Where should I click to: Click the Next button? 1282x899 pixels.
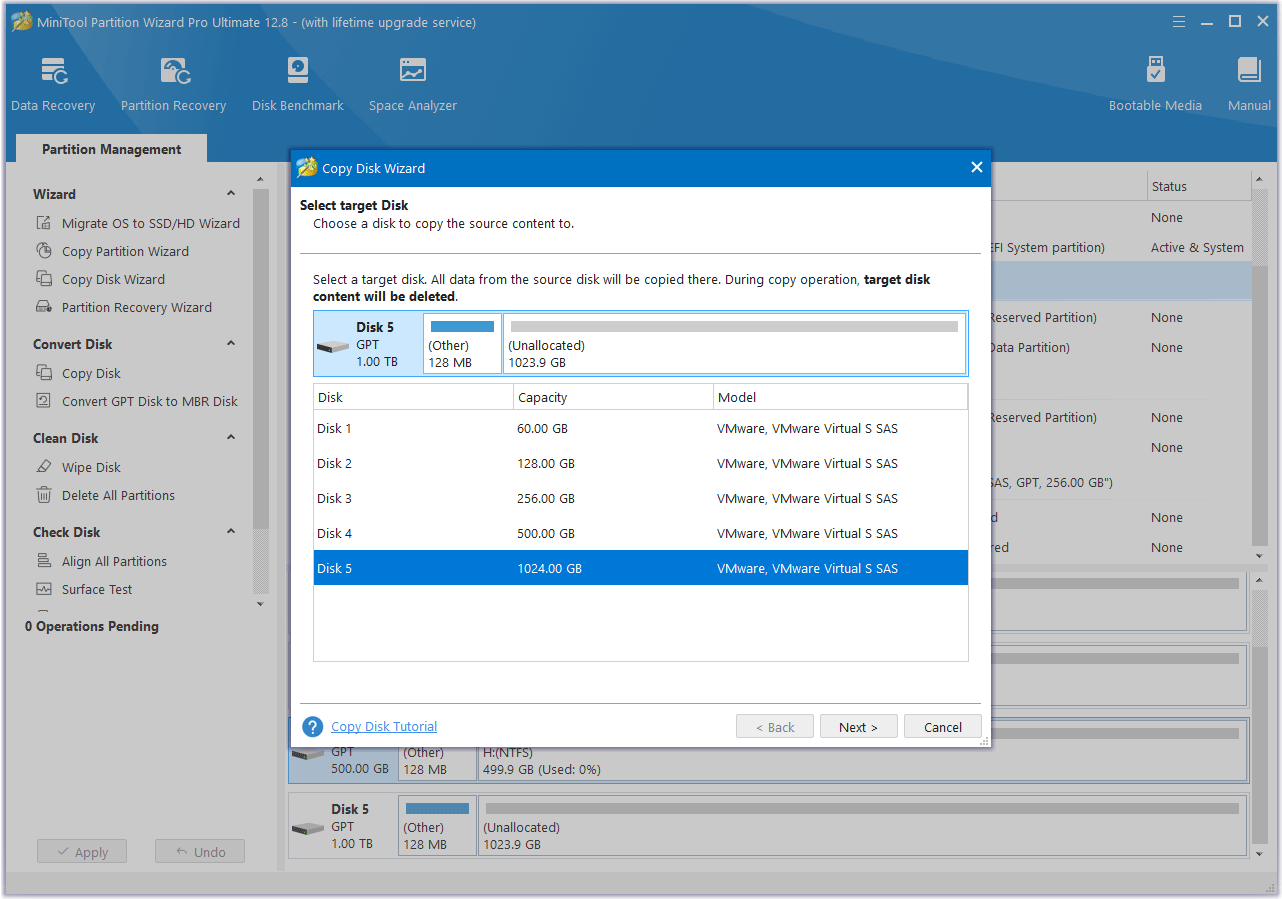pyautogui.click(x=858, y=727)
